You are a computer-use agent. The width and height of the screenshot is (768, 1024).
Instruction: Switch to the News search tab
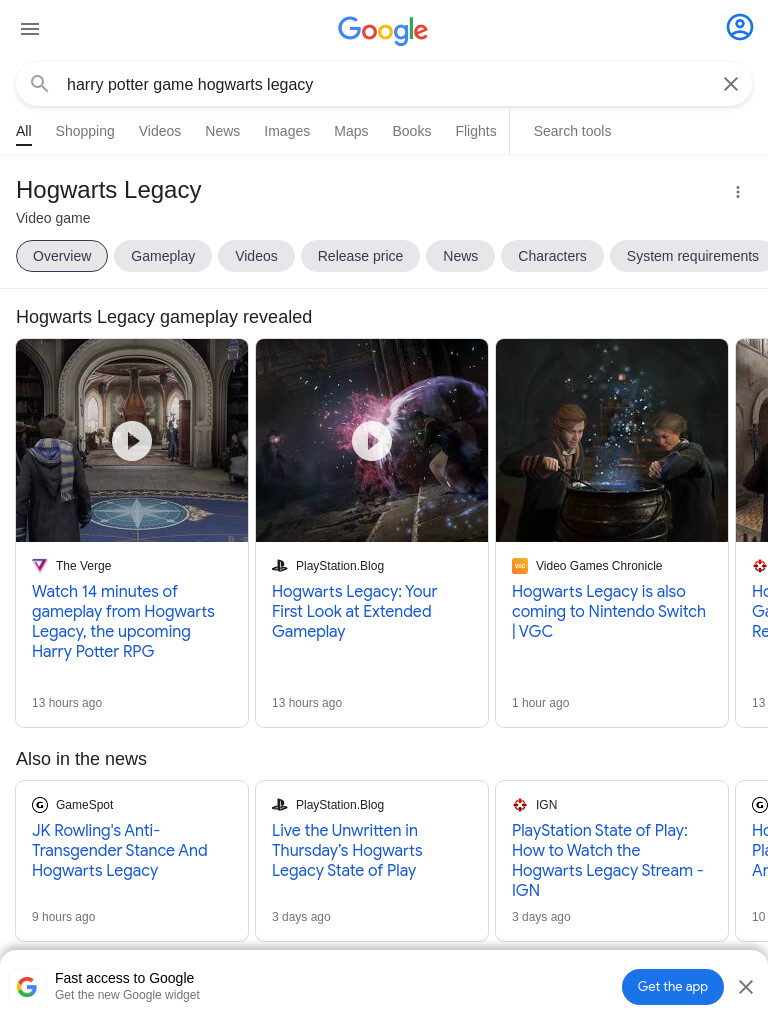click(223, 131)
